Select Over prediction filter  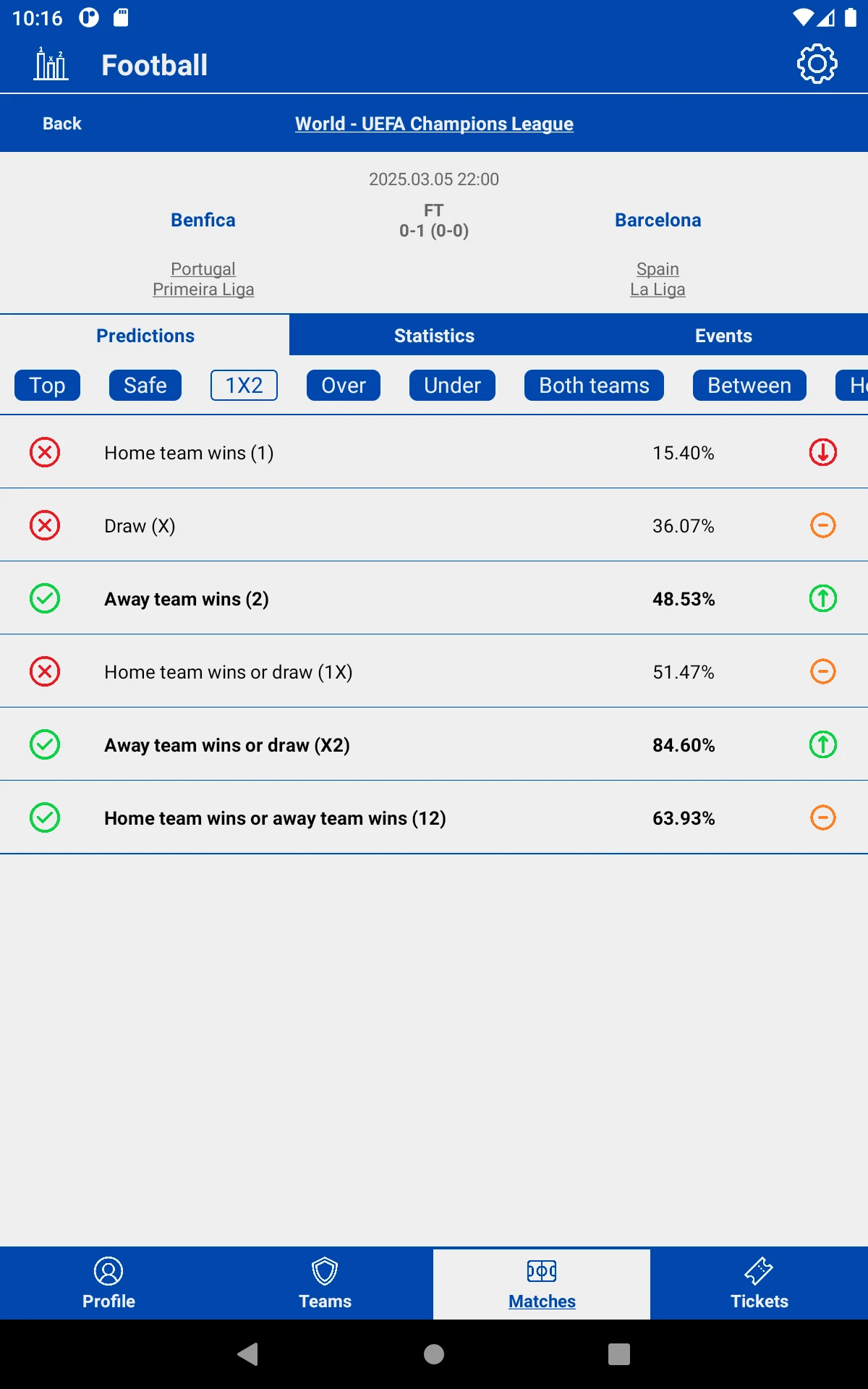[x=344, y=385]
